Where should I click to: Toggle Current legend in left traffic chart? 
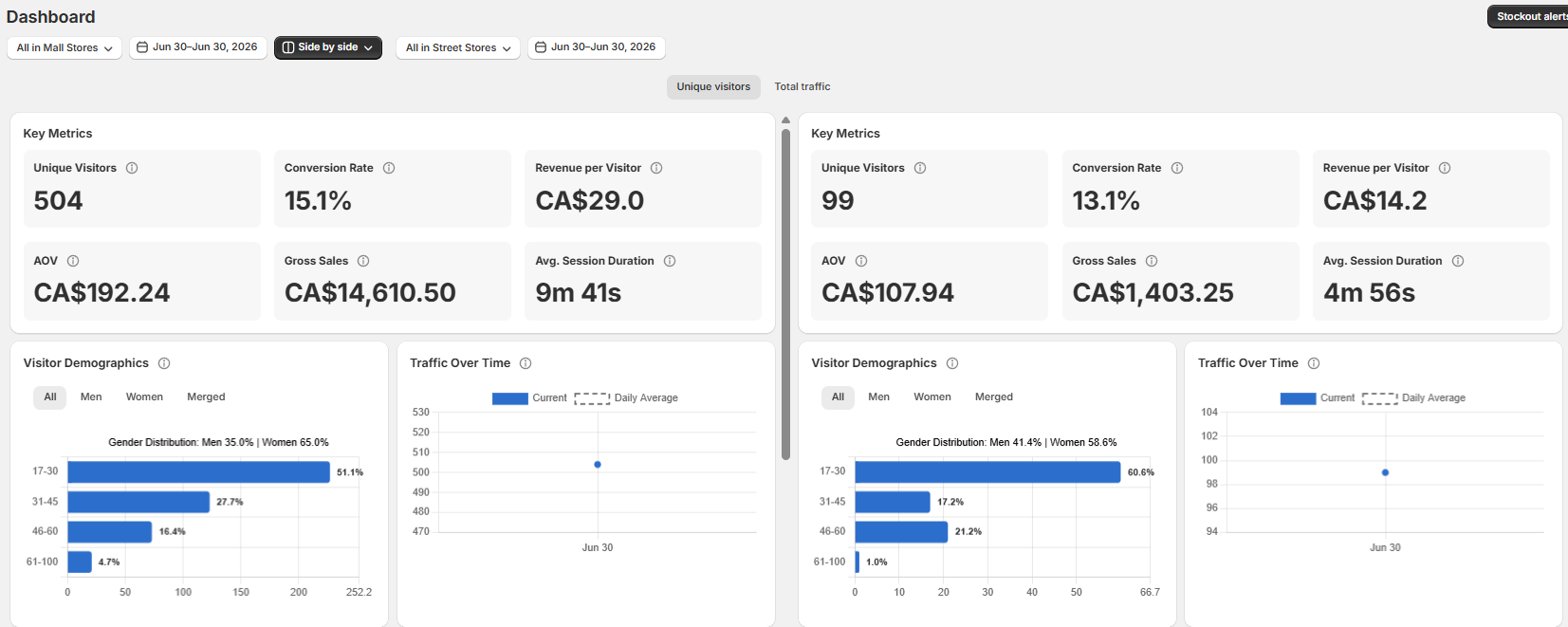click(x=529, y=398)
